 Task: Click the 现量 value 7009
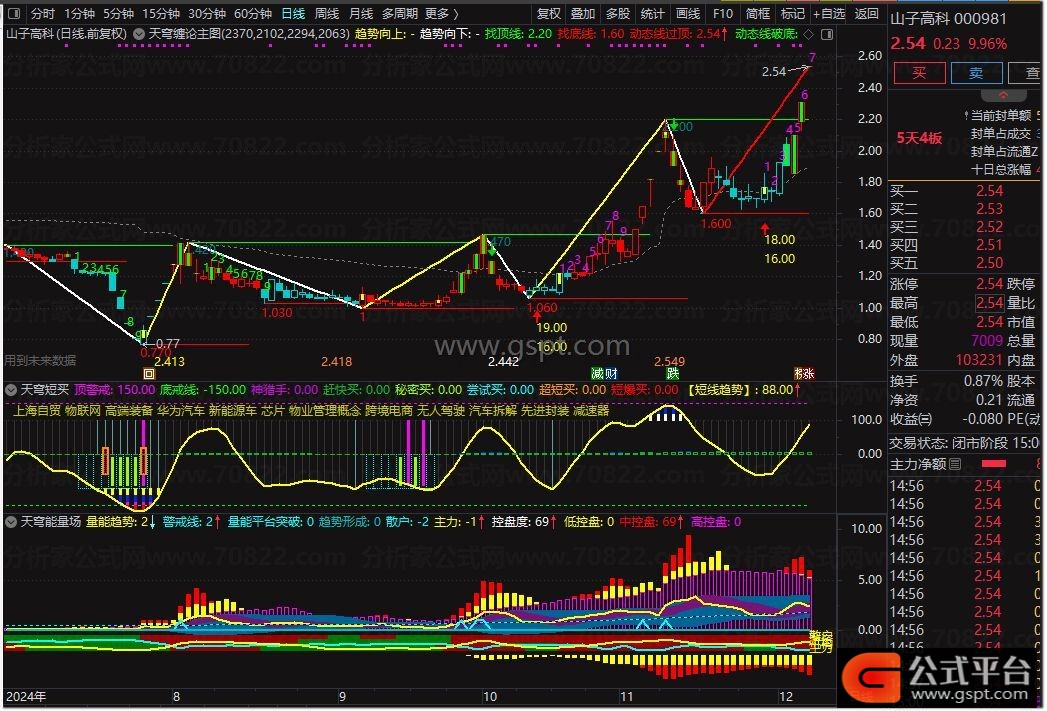pyautogui.click(x=987, y=341)
